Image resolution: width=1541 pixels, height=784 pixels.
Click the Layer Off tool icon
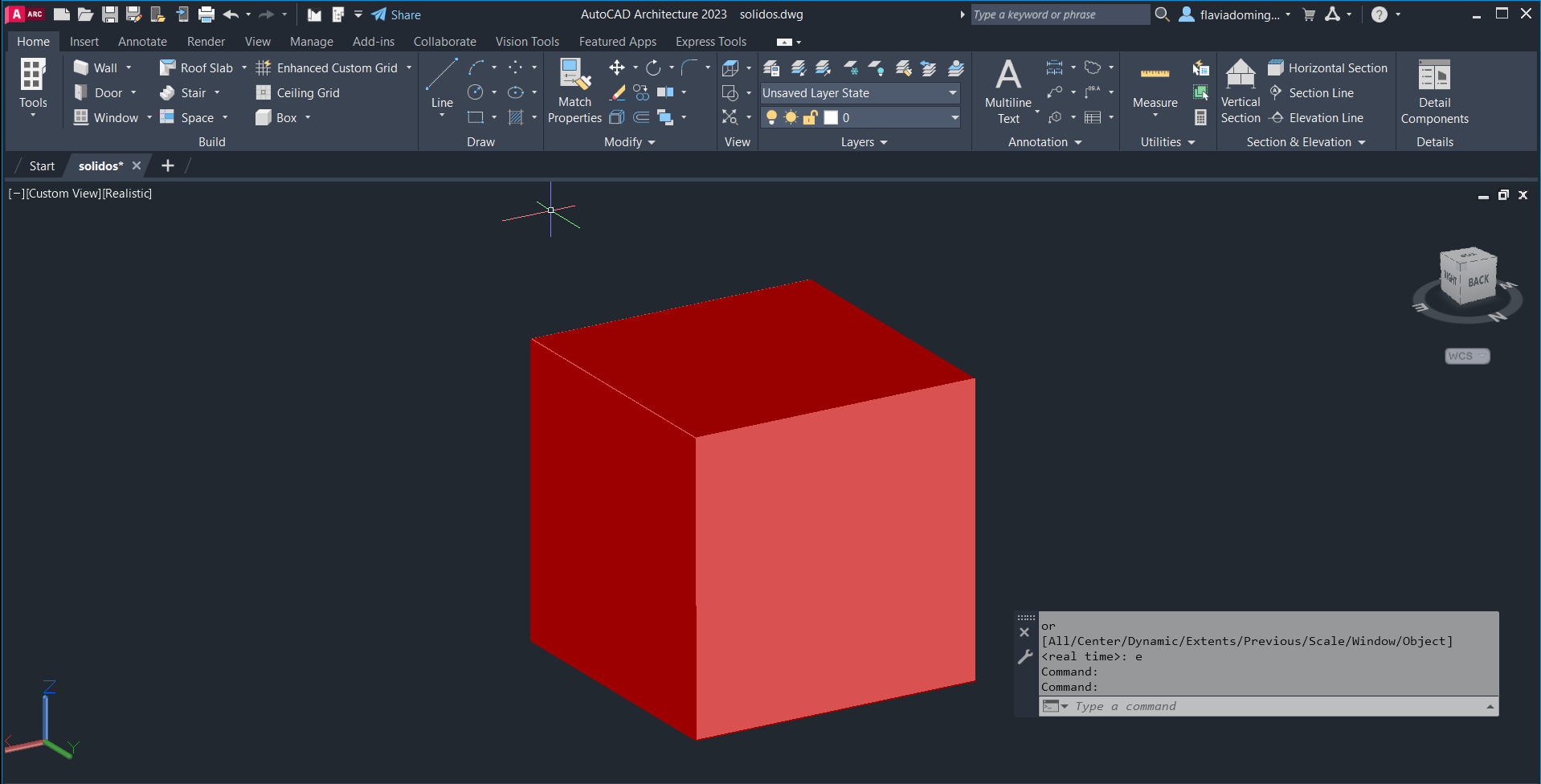pos(877,67)
